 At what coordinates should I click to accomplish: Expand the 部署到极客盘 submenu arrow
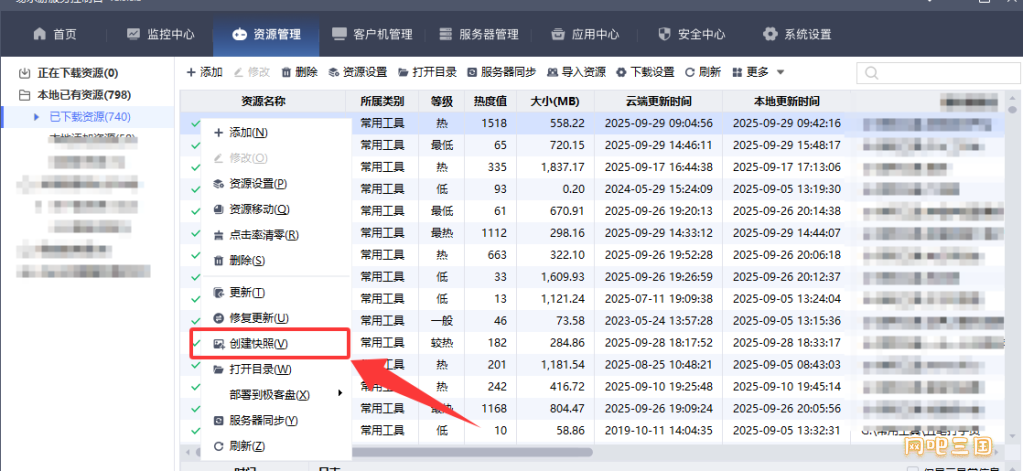click(x=340, y=394)
